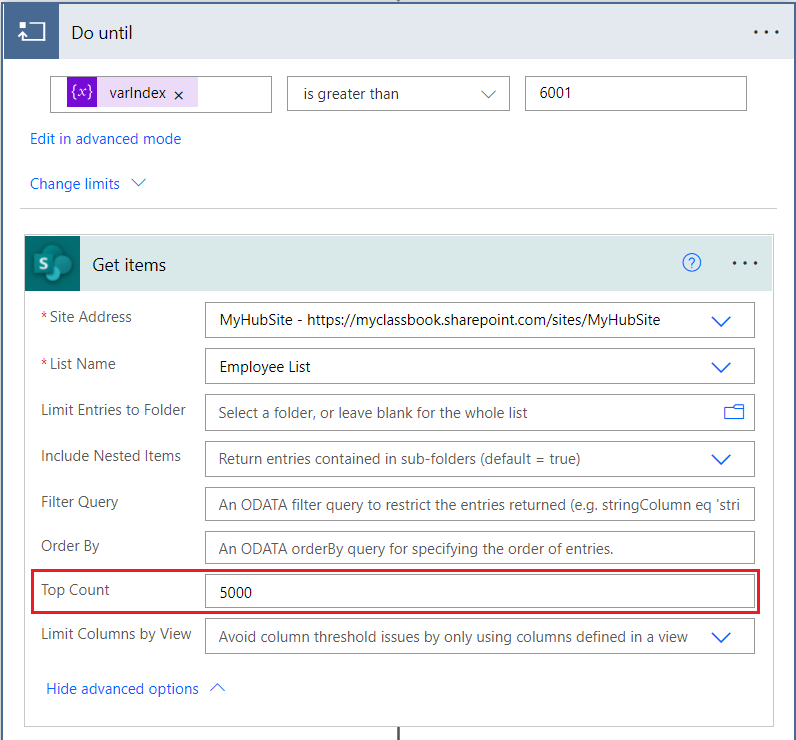This screenshot has height=740, width=796.
Task: Click the folder picker icon
Action: (734, 412)
